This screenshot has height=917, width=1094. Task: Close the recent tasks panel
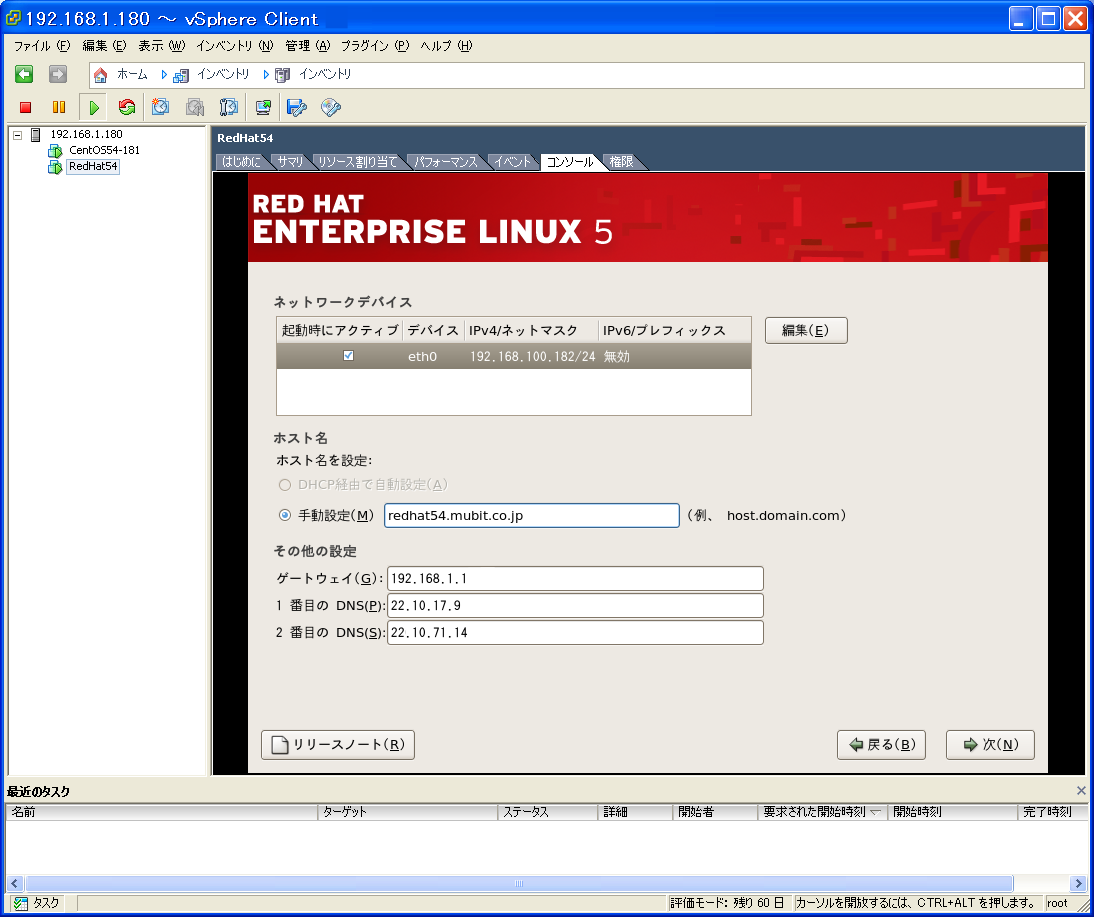pyautogui.click(x=1081, y=791)
